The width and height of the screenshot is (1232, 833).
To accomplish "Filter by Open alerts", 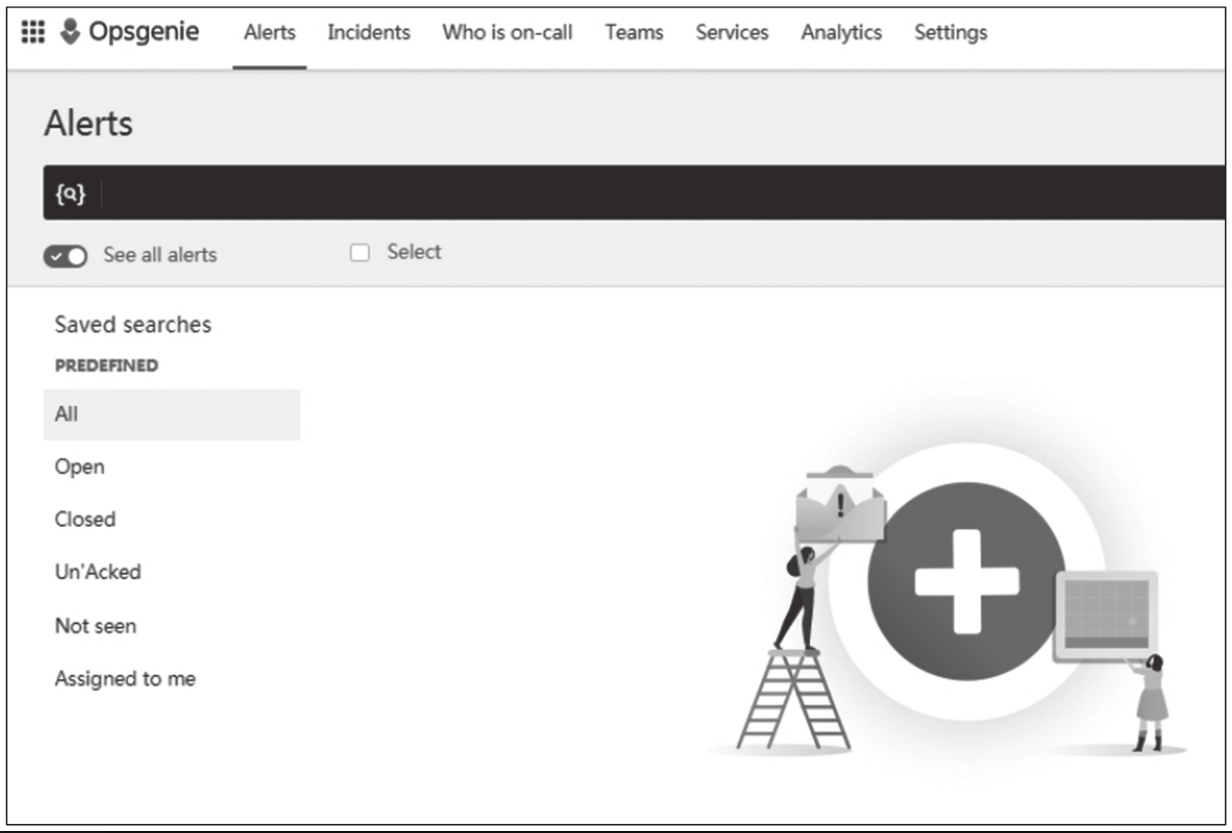I will (80, 467).
